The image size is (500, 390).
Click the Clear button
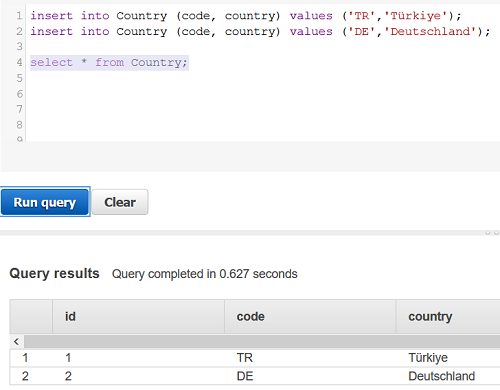tap(120, 202)
